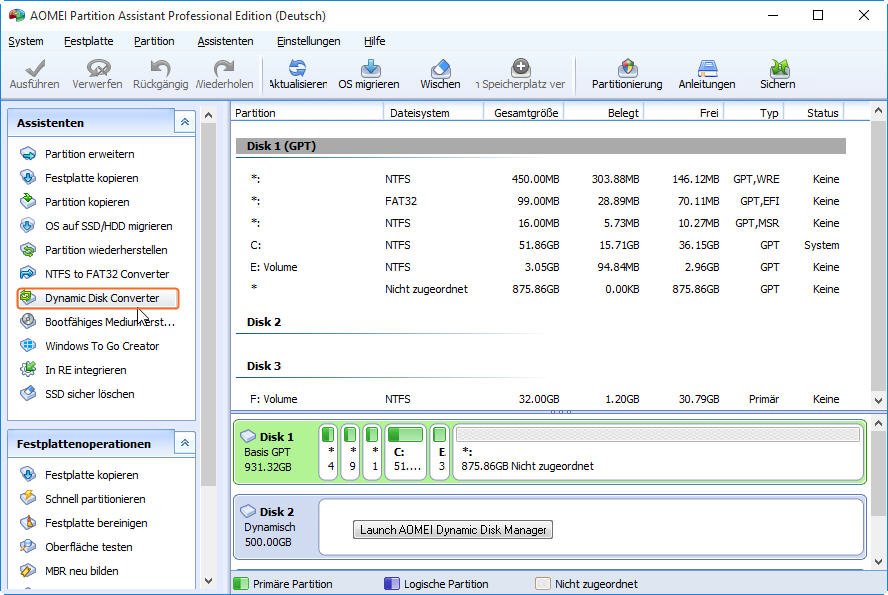888x595 pixels.
Task: Select E block in Disk 1 map
Action: tap(440, 452)
